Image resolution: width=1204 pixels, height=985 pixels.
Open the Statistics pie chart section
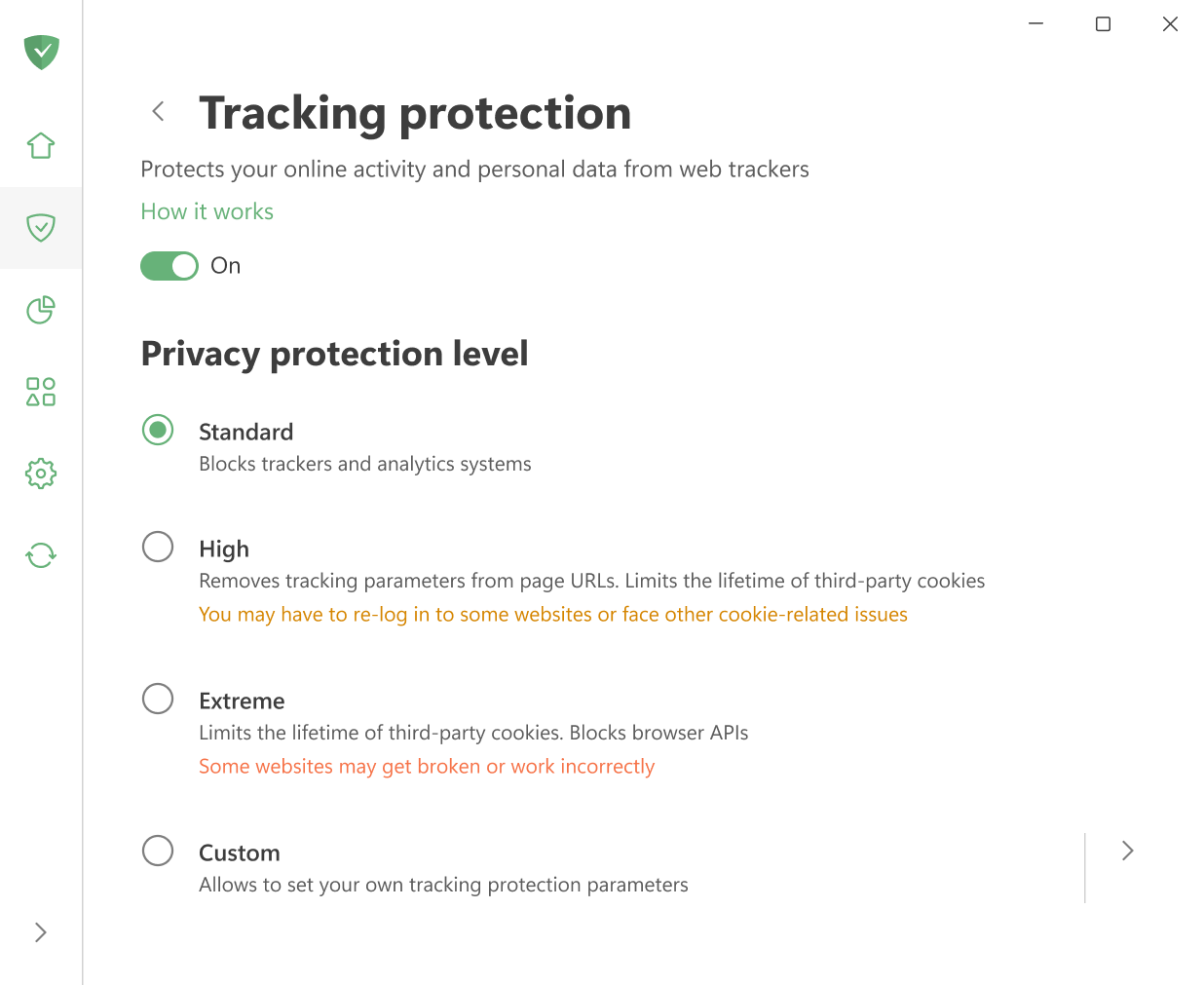point(41,310)
